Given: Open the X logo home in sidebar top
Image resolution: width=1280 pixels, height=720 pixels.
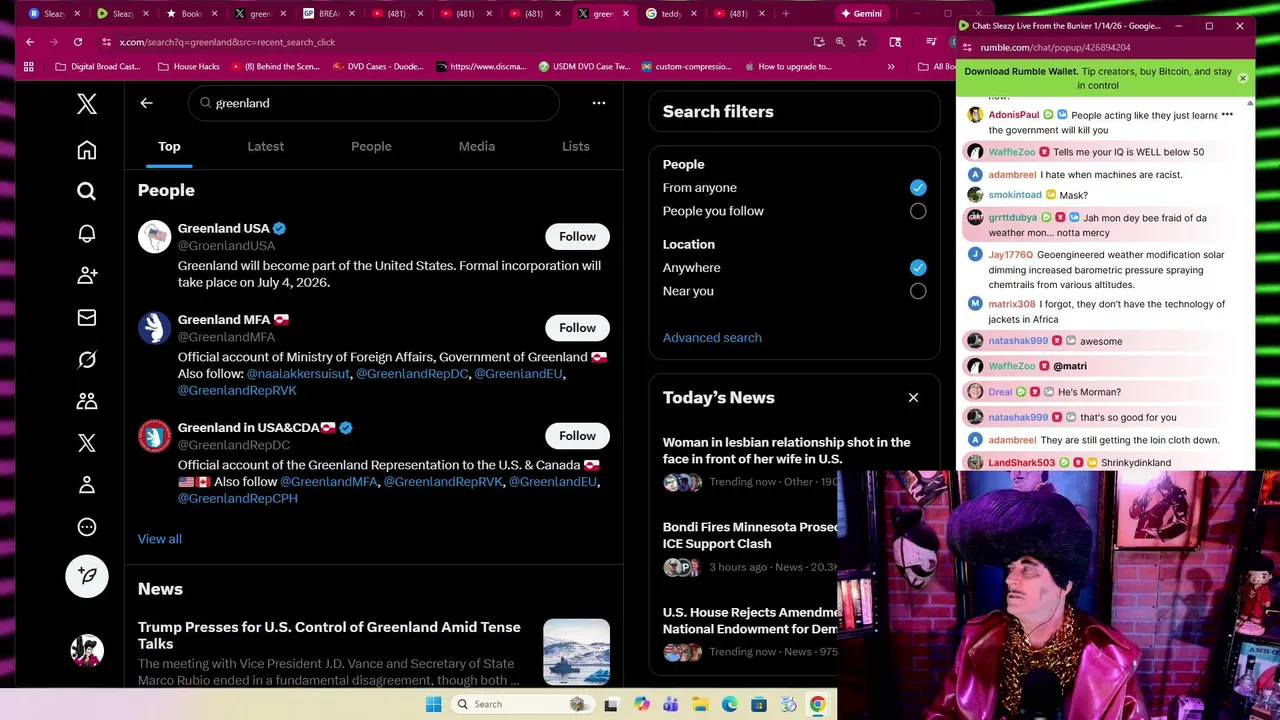Looking at the screenshot, I should [x=87, y=104].
